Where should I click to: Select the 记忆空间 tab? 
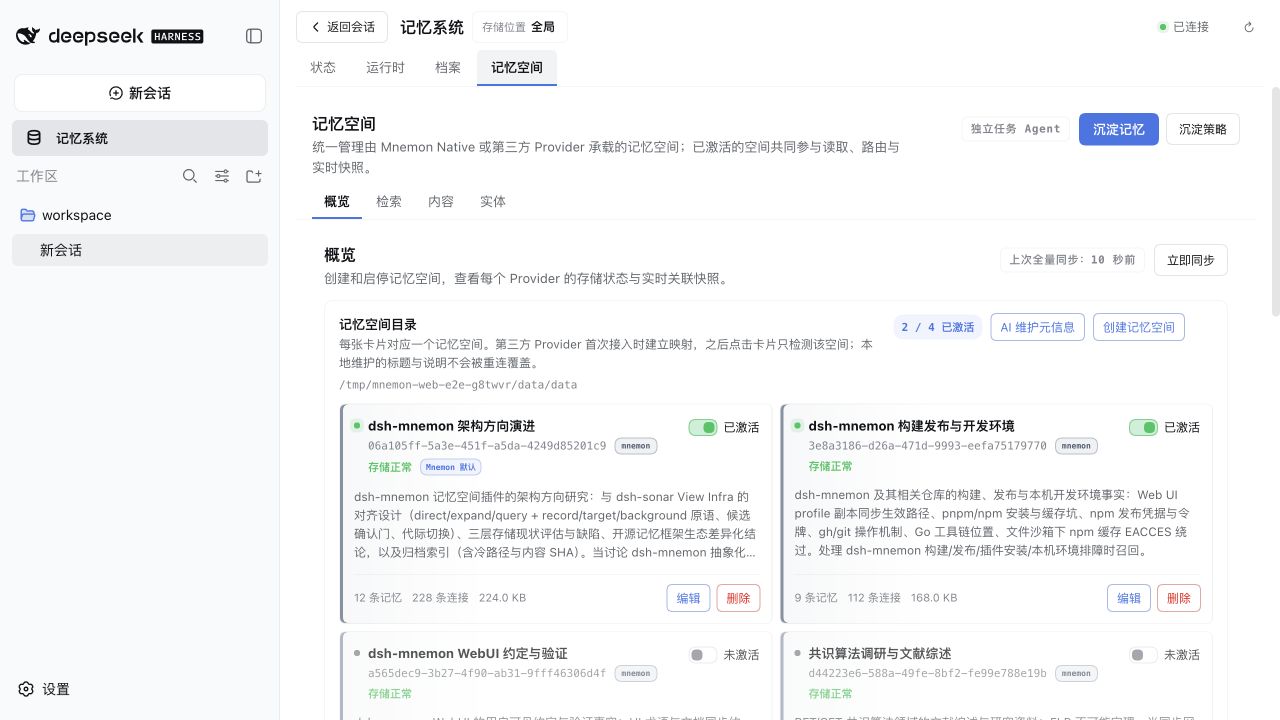click(517, 67)
